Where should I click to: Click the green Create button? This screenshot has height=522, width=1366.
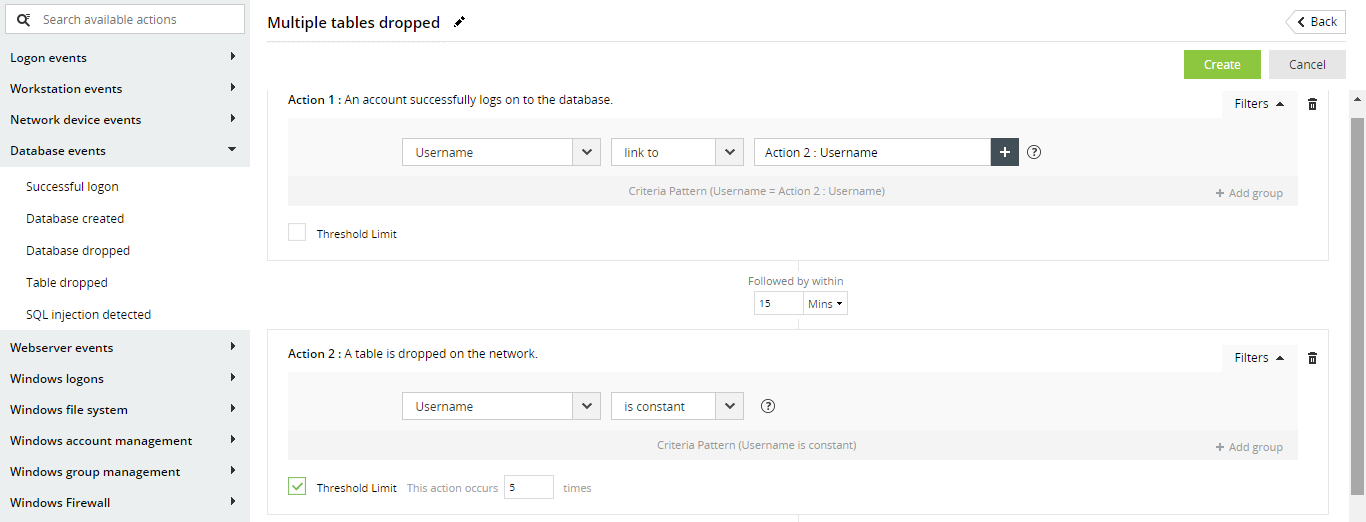point(1222,64)
